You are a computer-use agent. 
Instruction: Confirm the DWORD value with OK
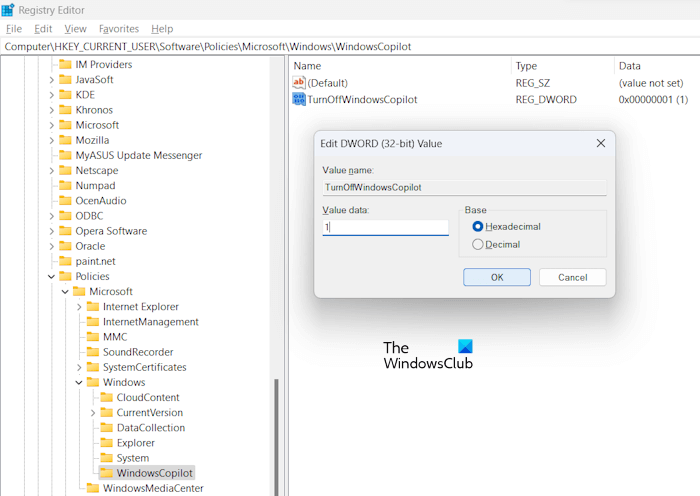pos(497,277)
